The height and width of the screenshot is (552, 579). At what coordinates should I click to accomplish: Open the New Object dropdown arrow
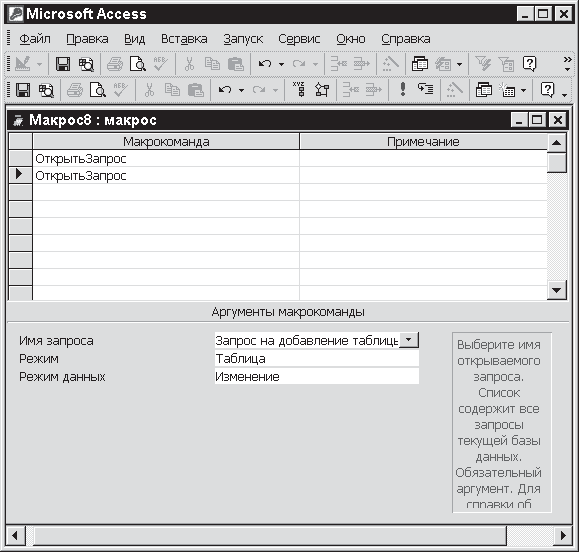point(523,90)
